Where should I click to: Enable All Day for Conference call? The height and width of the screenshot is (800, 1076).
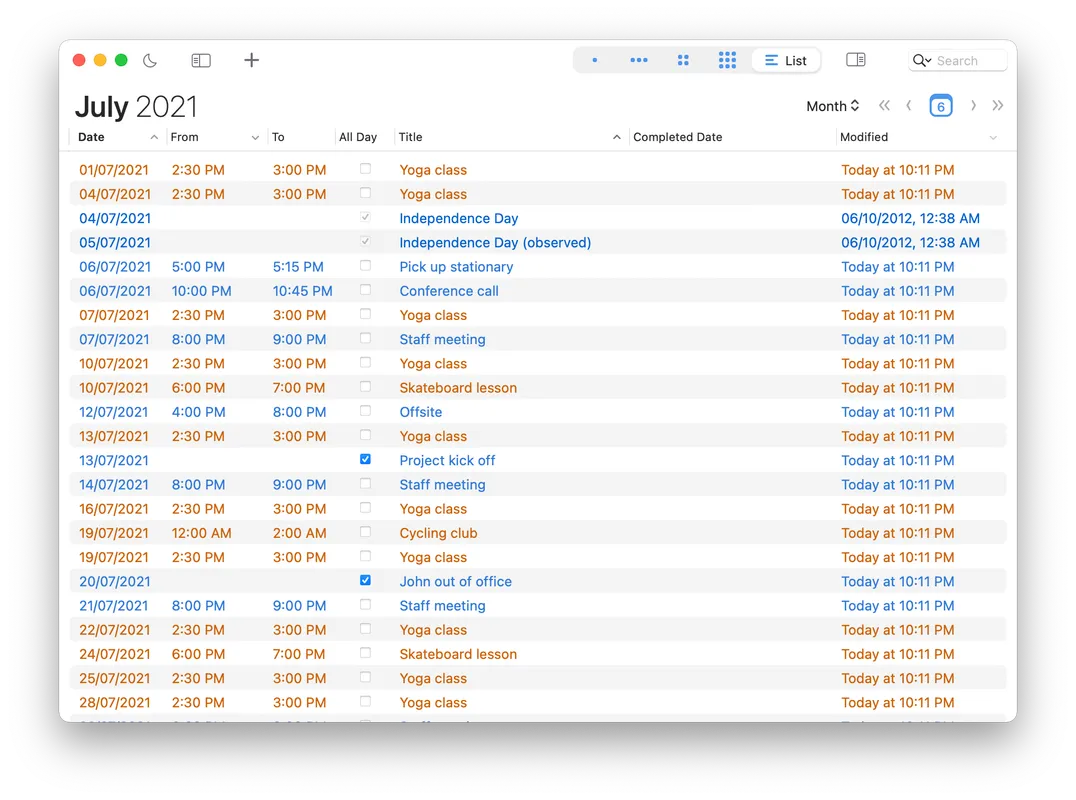coord(364,290)
